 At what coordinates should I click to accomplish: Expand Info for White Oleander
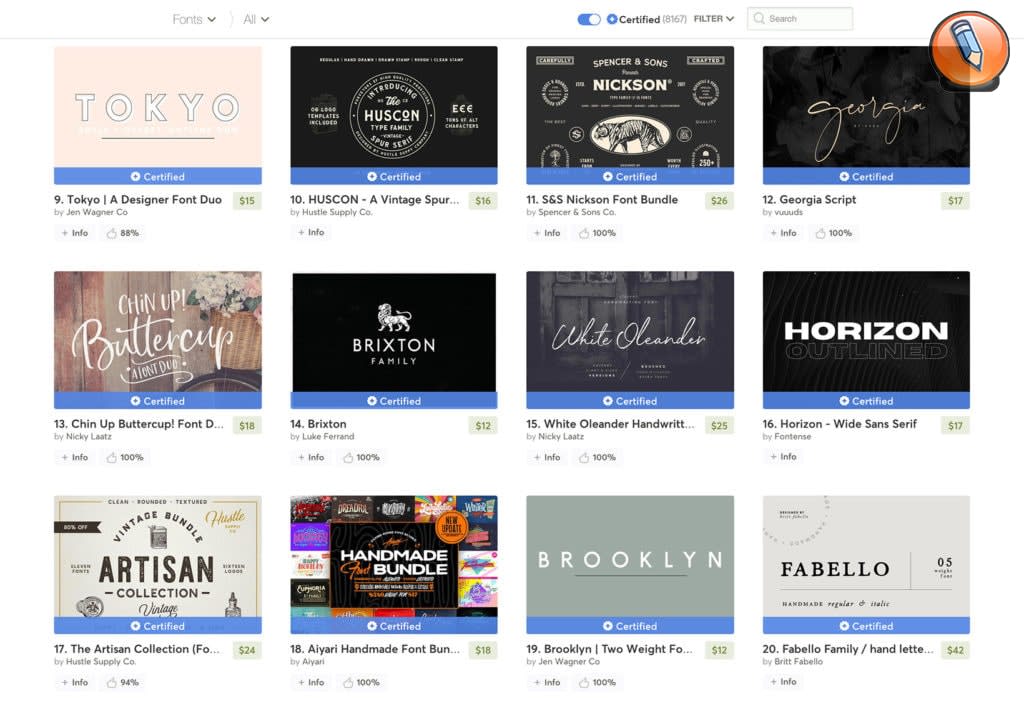point(547,457)
